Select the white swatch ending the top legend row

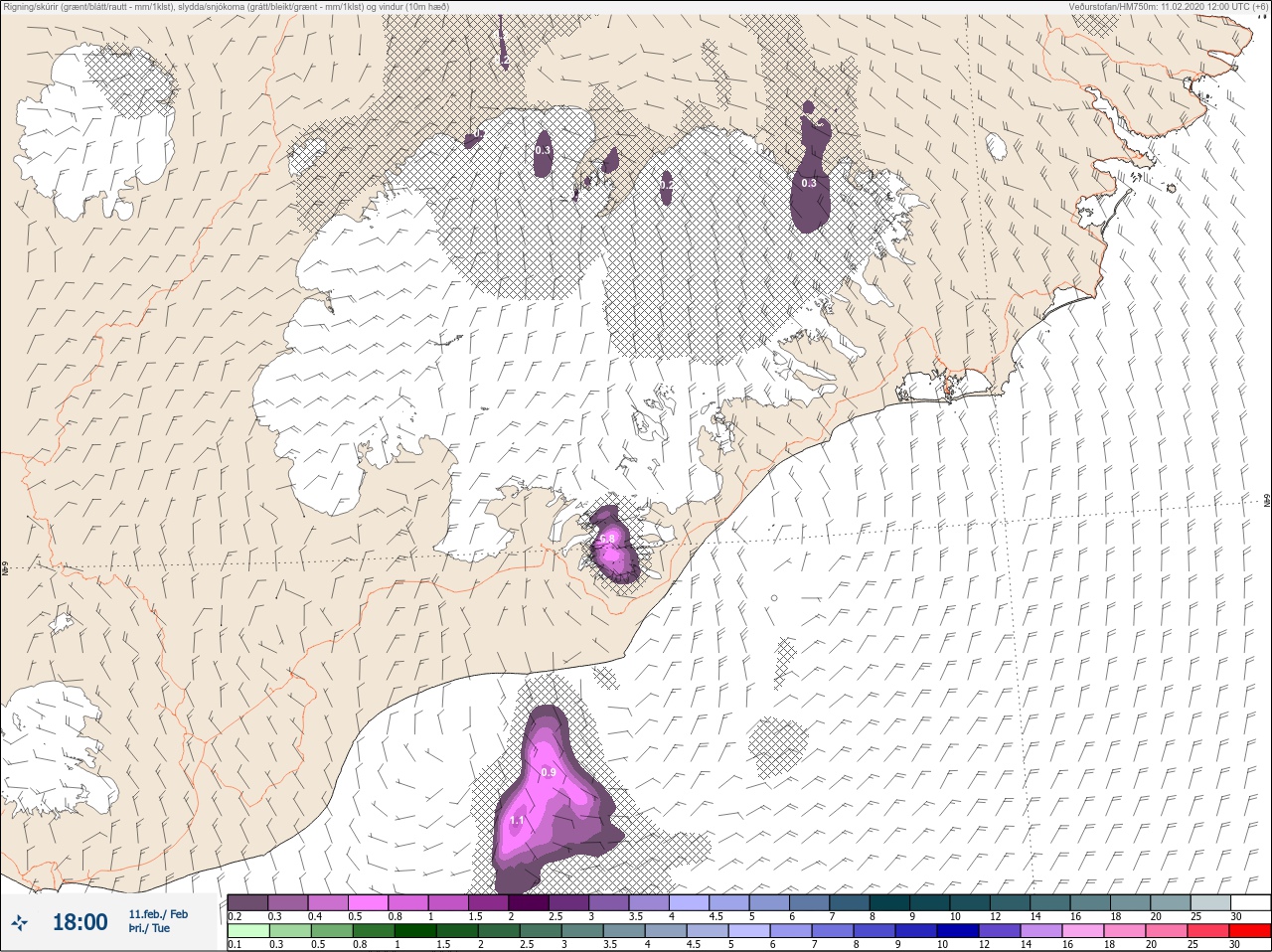(1250, 902)
